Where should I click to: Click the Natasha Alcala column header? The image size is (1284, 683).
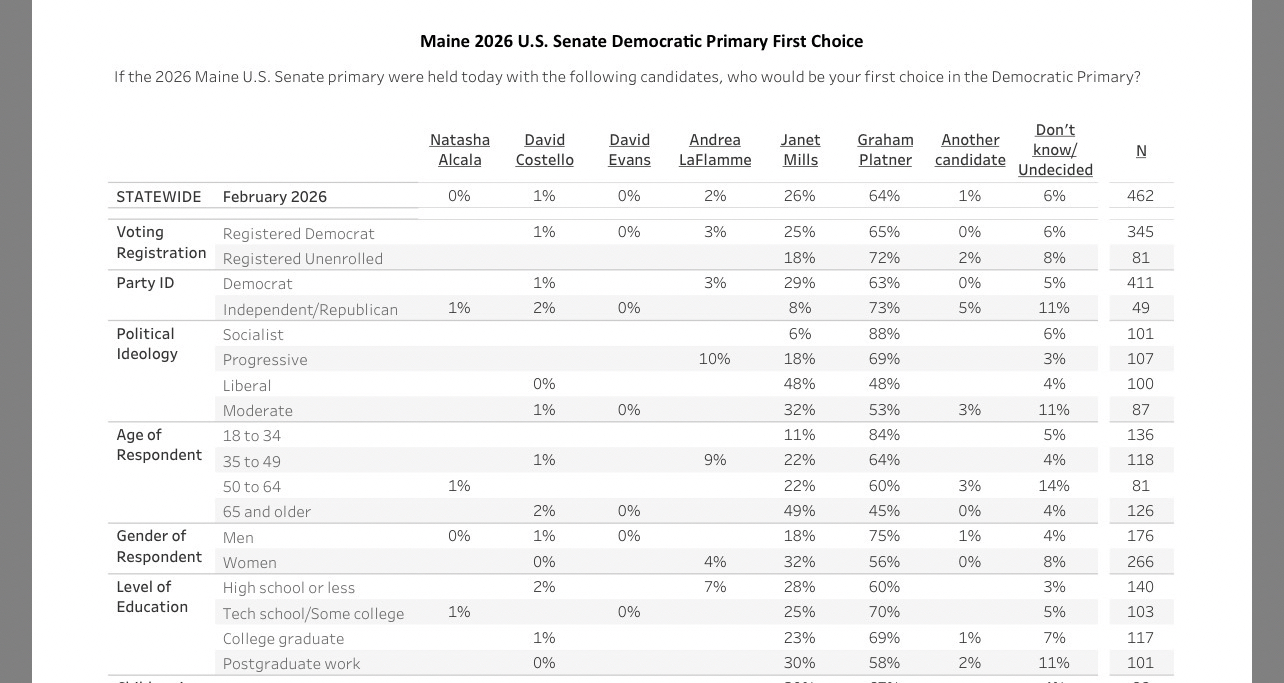[x=459, y=150]
